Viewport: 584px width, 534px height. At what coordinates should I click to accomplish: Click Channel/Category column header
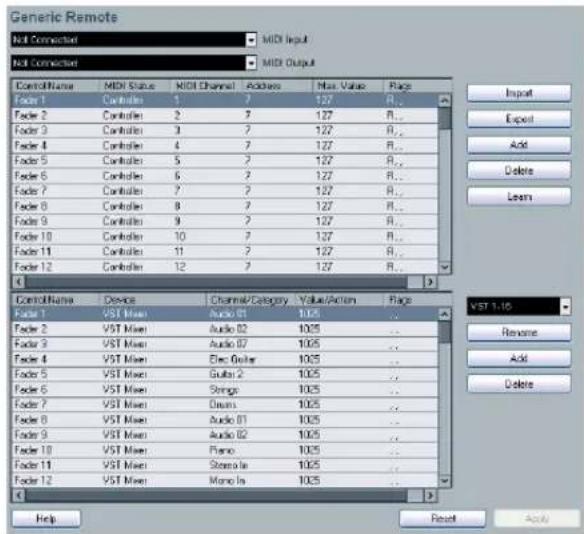251,300
